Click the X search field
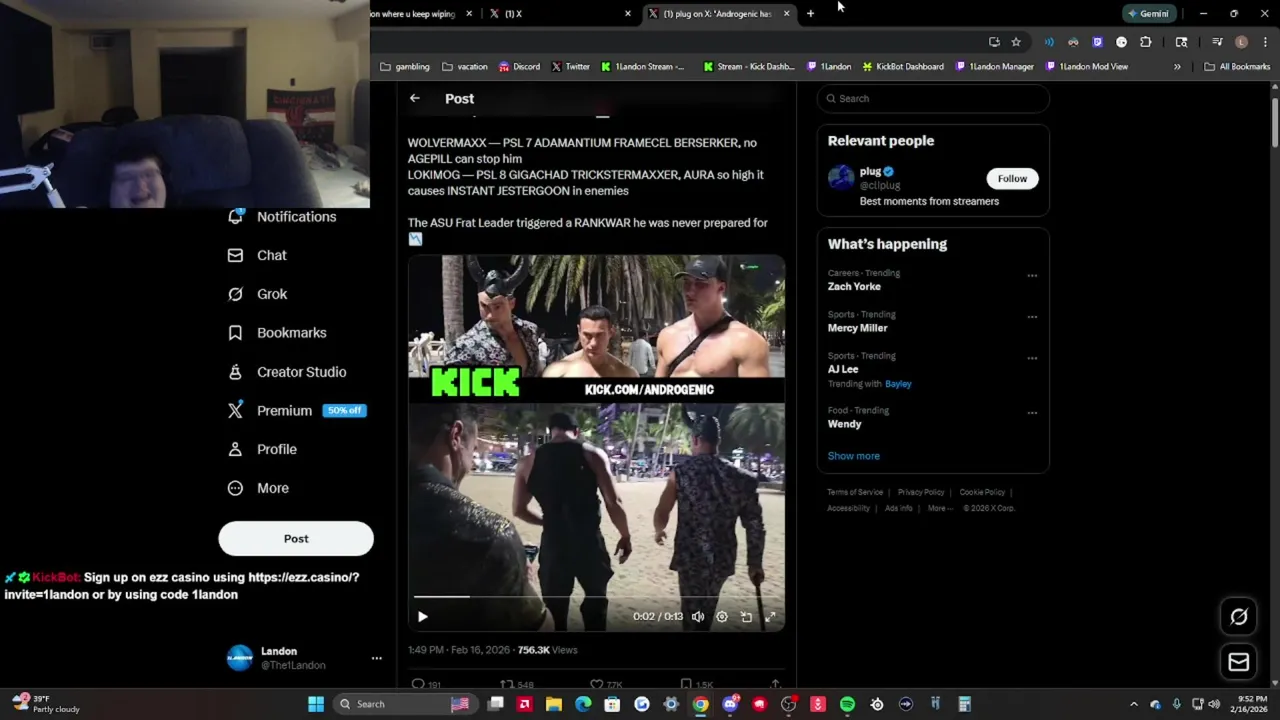 933,98
